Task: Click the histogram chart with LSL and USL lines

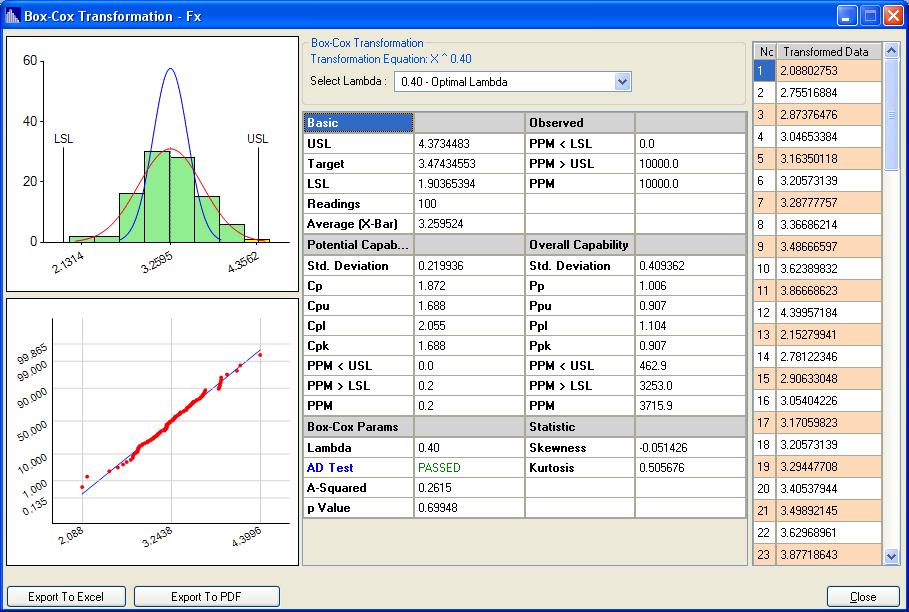Action: point(152,164)
